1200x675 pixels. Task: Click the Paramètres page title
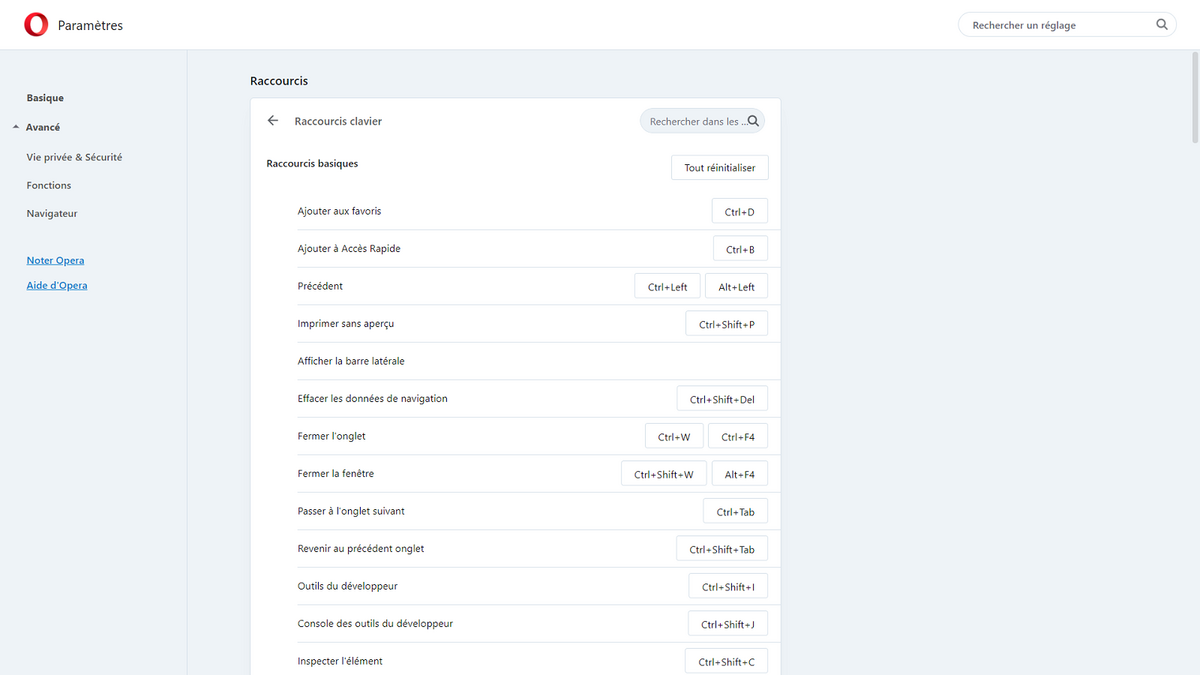pos(91,25)
